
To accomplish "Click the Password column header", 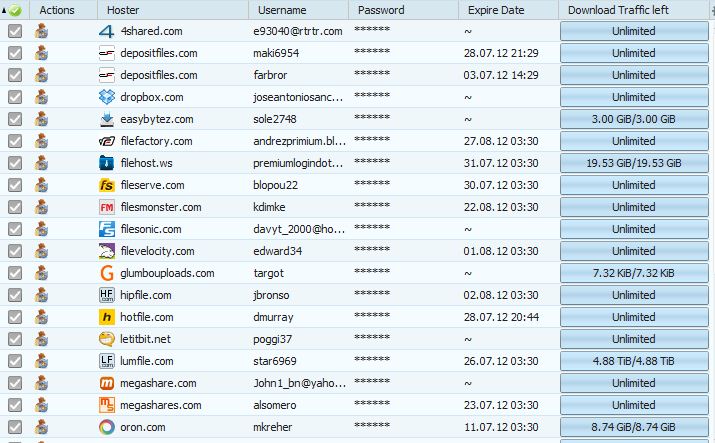I will pos(404,10).
